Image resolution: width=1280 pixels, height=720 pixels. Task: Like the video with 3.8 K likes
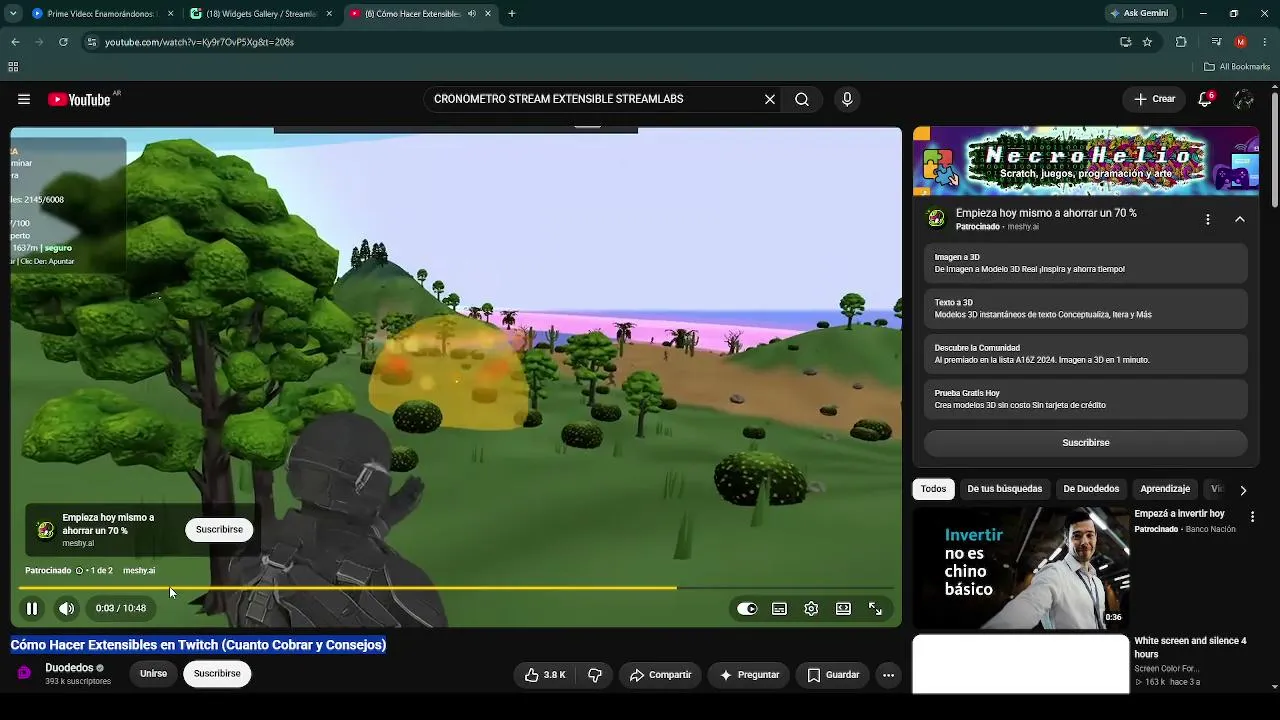tap(545, 675)
